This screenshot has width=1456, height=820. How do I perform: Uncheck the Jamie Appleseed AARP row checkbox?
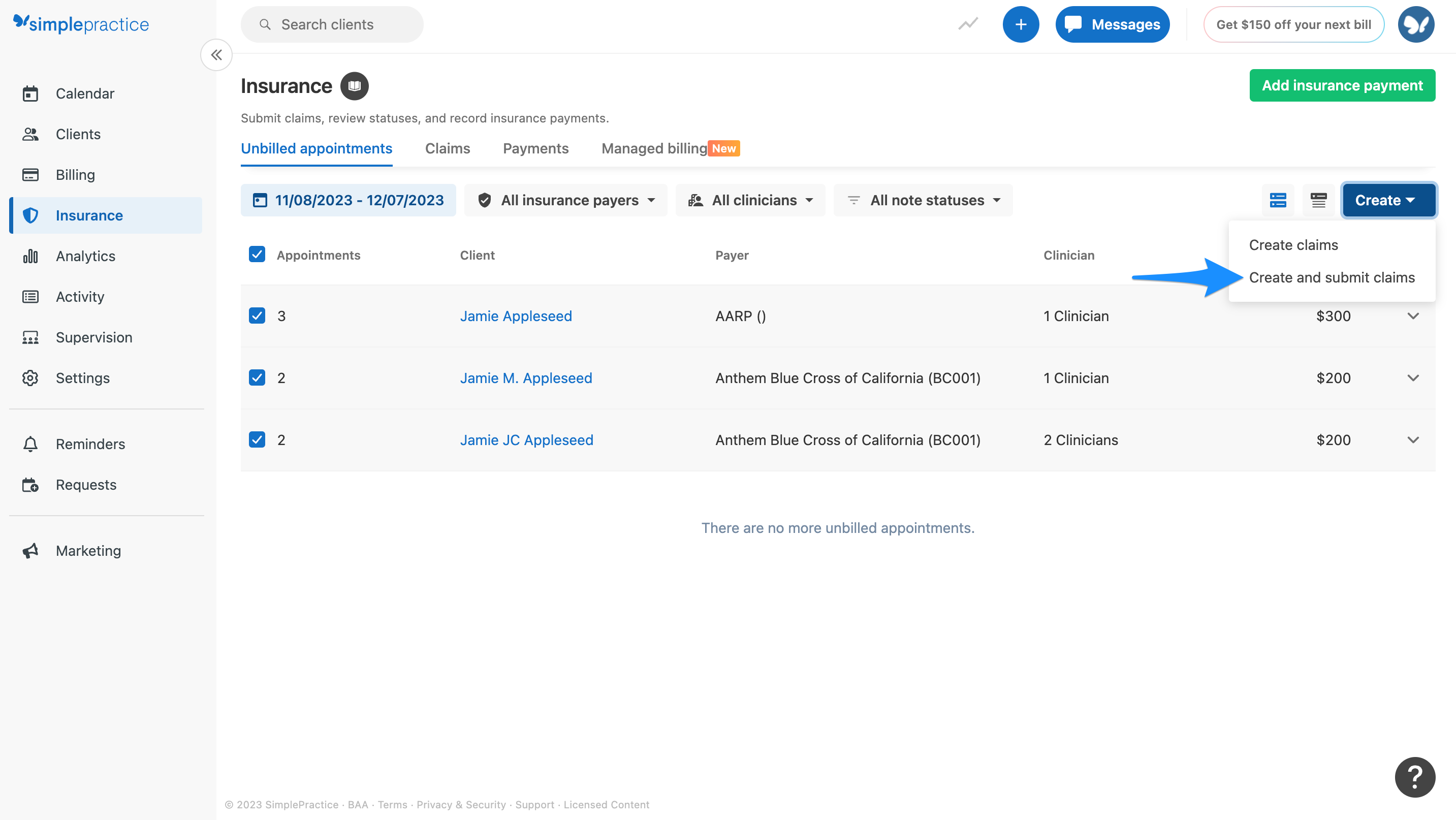pyautogui.click(x=257, y=316)
